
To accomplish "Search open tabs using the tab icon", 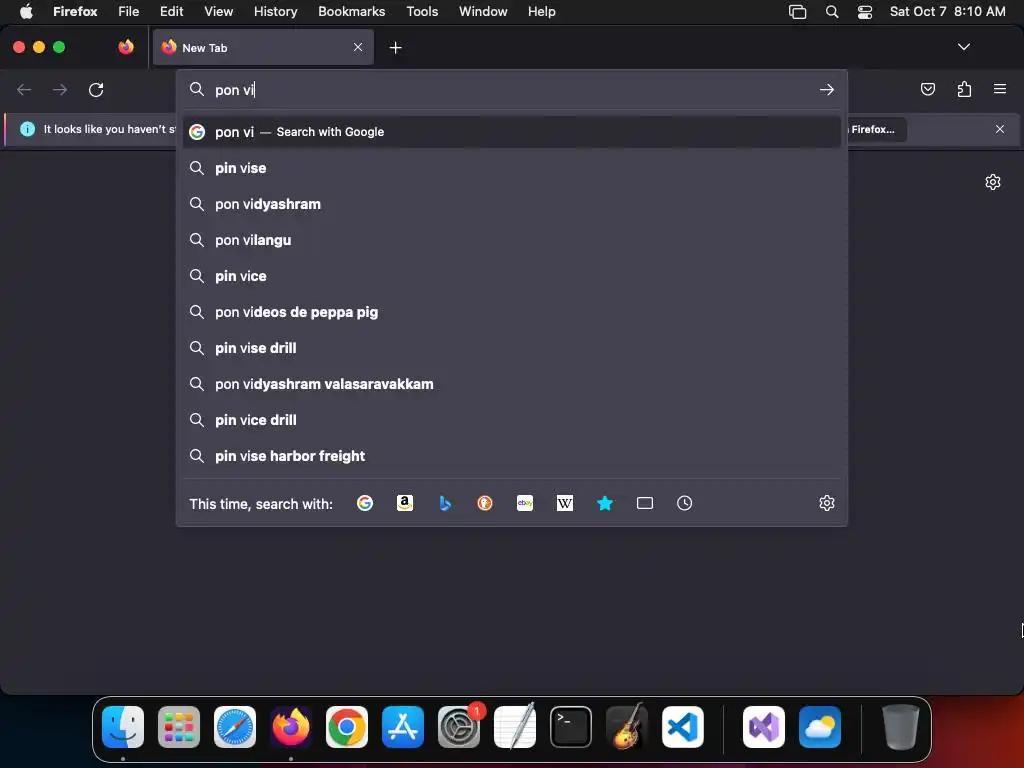I will [x=645, y=503].
